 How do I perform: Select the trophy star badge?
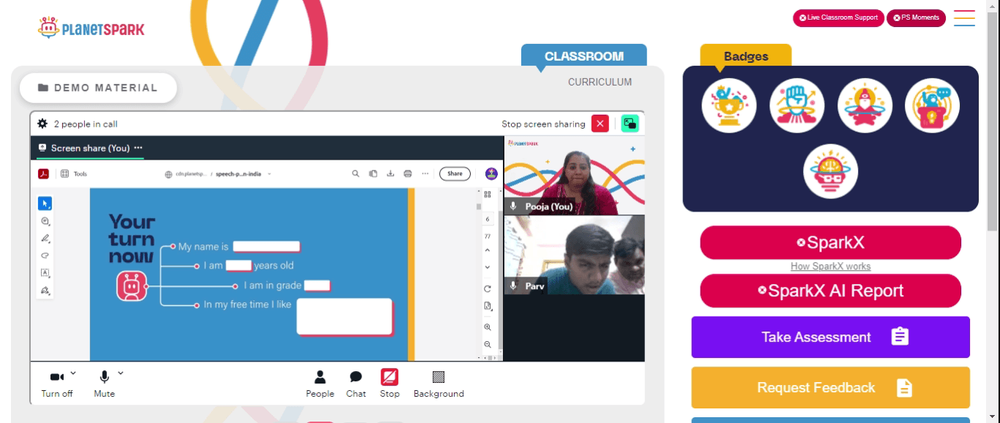pyautogui.click(x=729, y=105)
